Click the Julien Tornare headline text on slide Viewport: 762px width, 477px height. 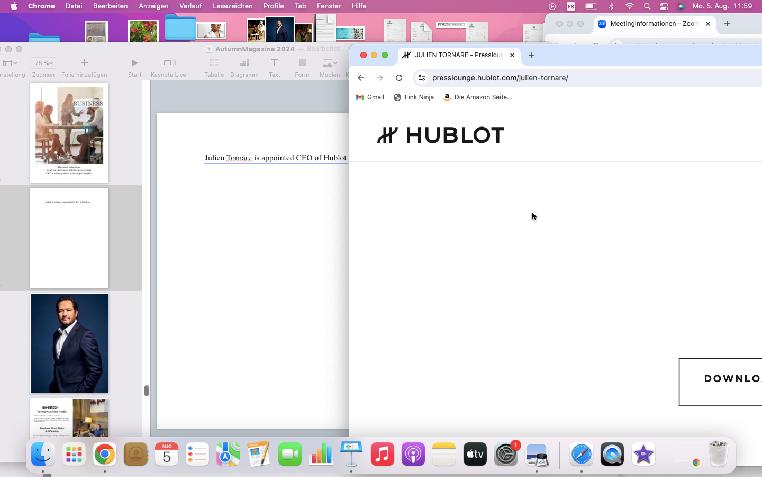click(x=276, y=158)
